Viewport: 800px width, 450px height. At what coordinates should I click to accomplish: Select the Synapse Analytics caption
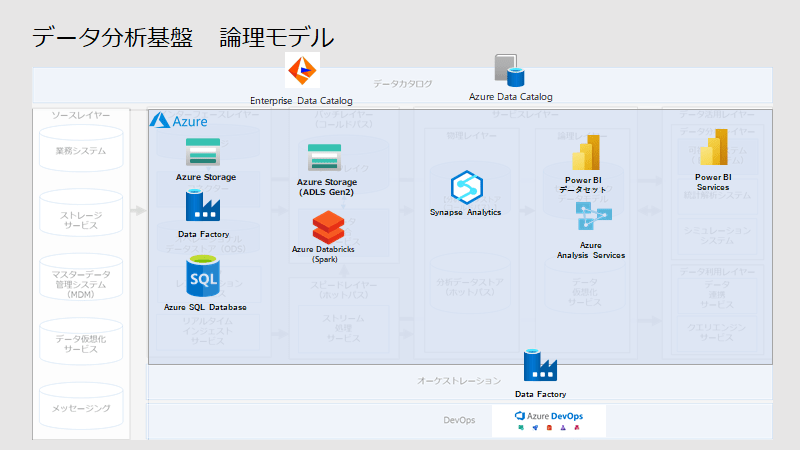click(x=465, y=212)
